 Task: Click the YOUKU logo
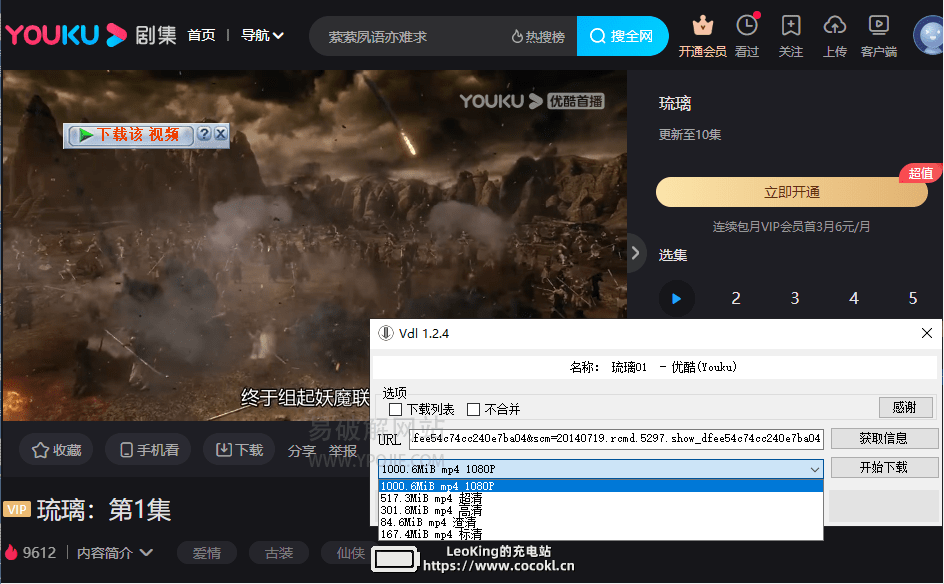[66, 35]
